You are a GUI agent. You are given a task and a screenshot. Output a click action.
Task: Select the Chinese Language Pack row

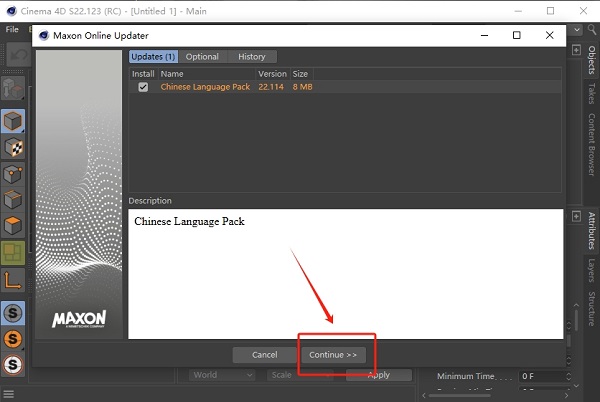pos(205,88)
